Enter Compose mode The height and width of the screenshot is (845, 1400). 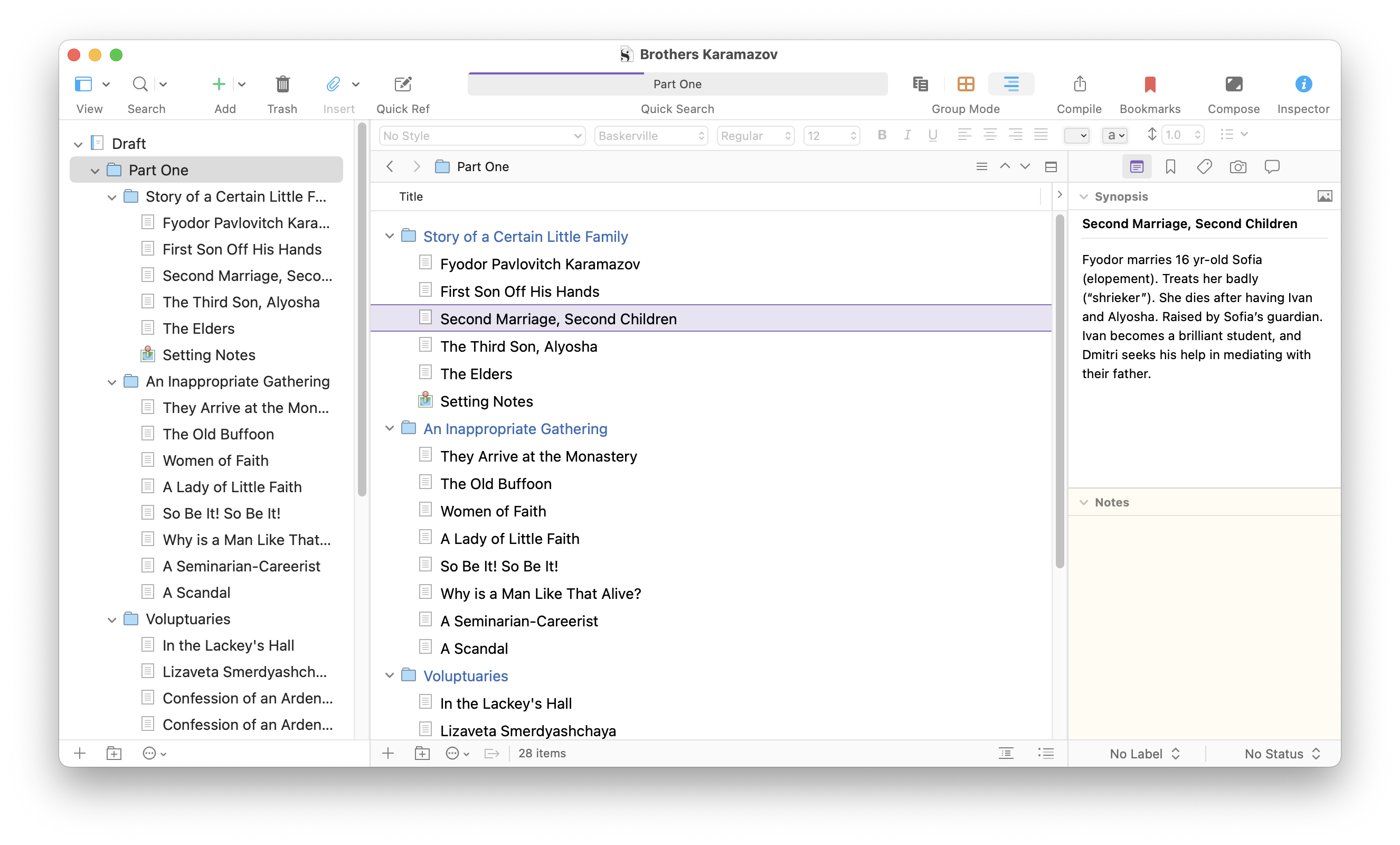pyautogui.click(x=1233, y=84)
